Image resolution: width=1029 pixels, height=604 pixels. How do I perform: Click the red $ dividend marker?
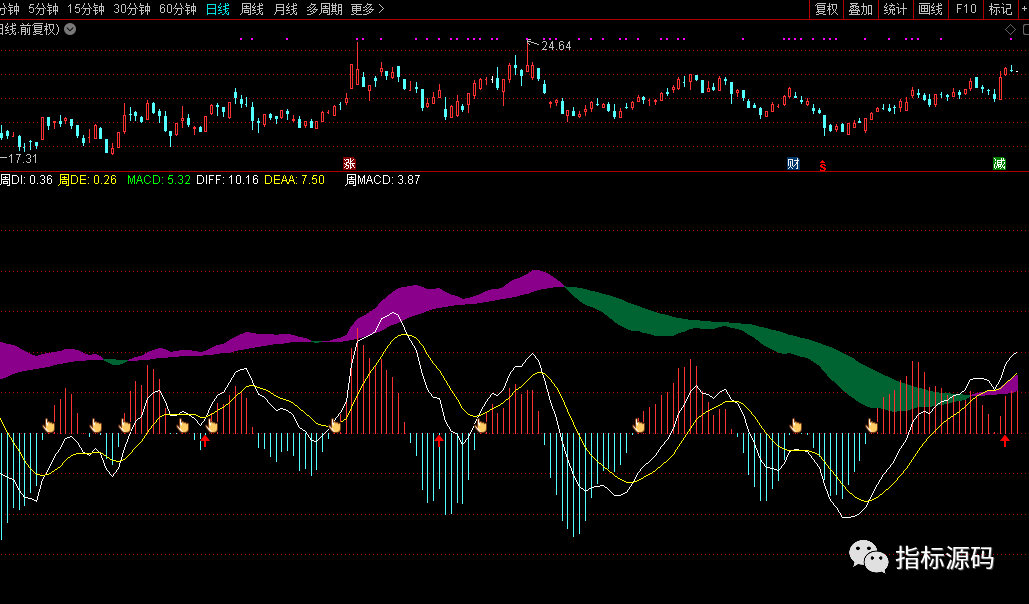coord(823,164)
